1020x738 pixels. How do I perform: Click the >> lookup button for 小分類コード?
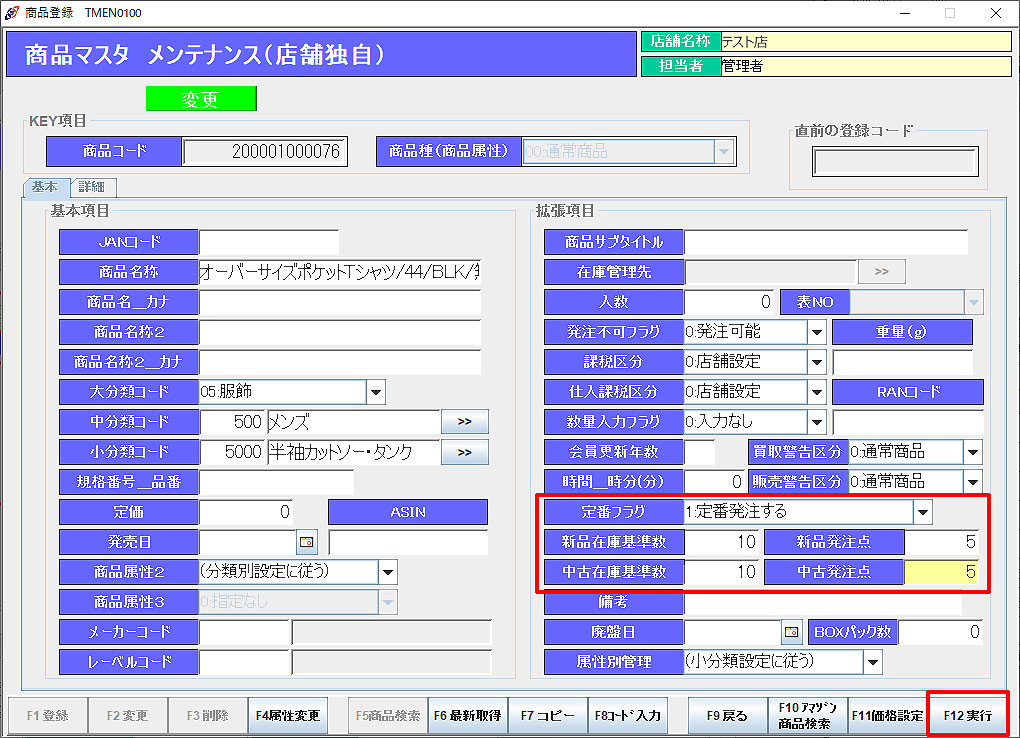pyautogui.click(x=464, y=452)
